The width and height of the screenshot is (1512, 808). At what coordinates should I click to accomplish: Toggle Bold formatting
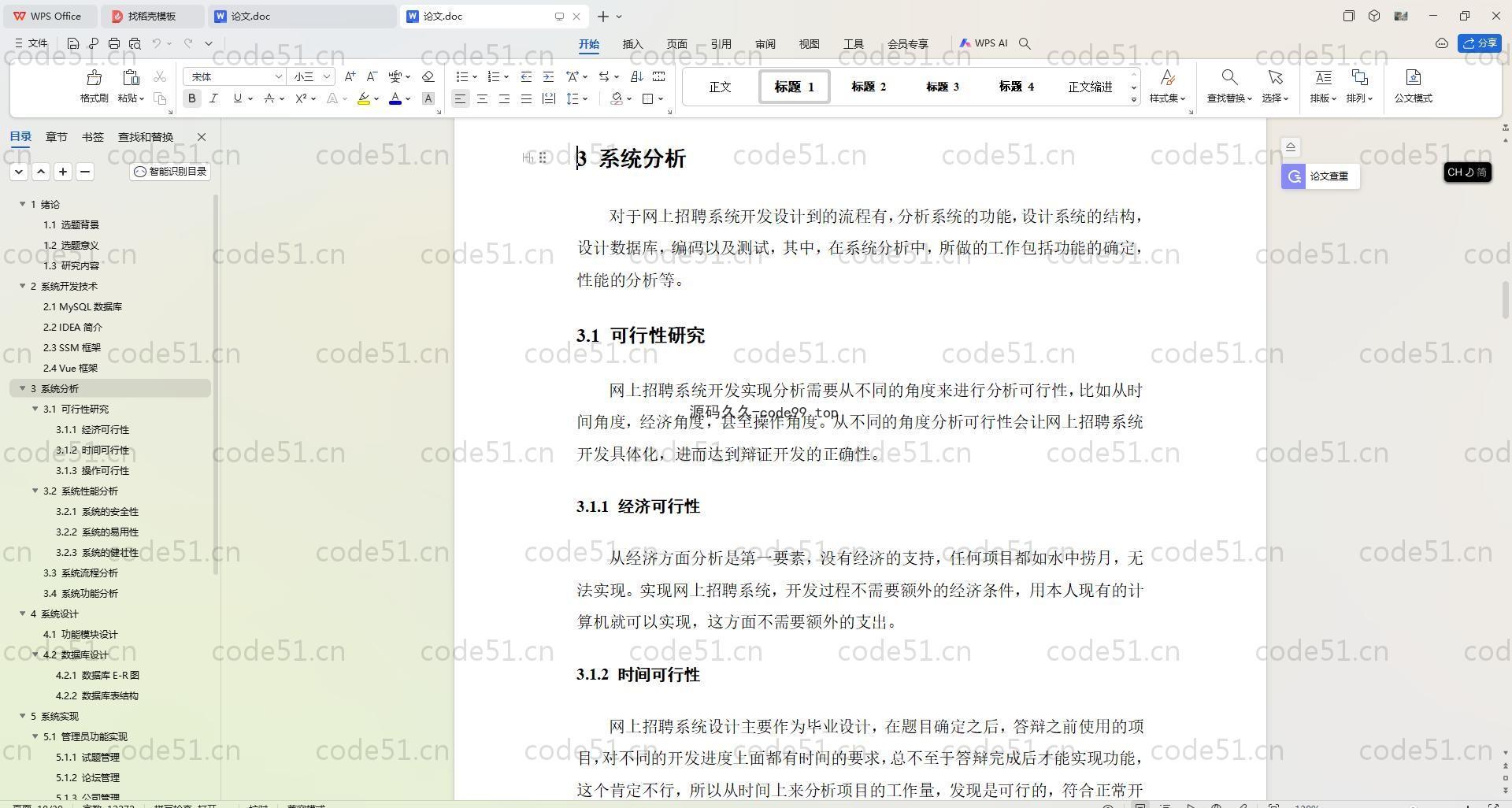pos(191,98)
